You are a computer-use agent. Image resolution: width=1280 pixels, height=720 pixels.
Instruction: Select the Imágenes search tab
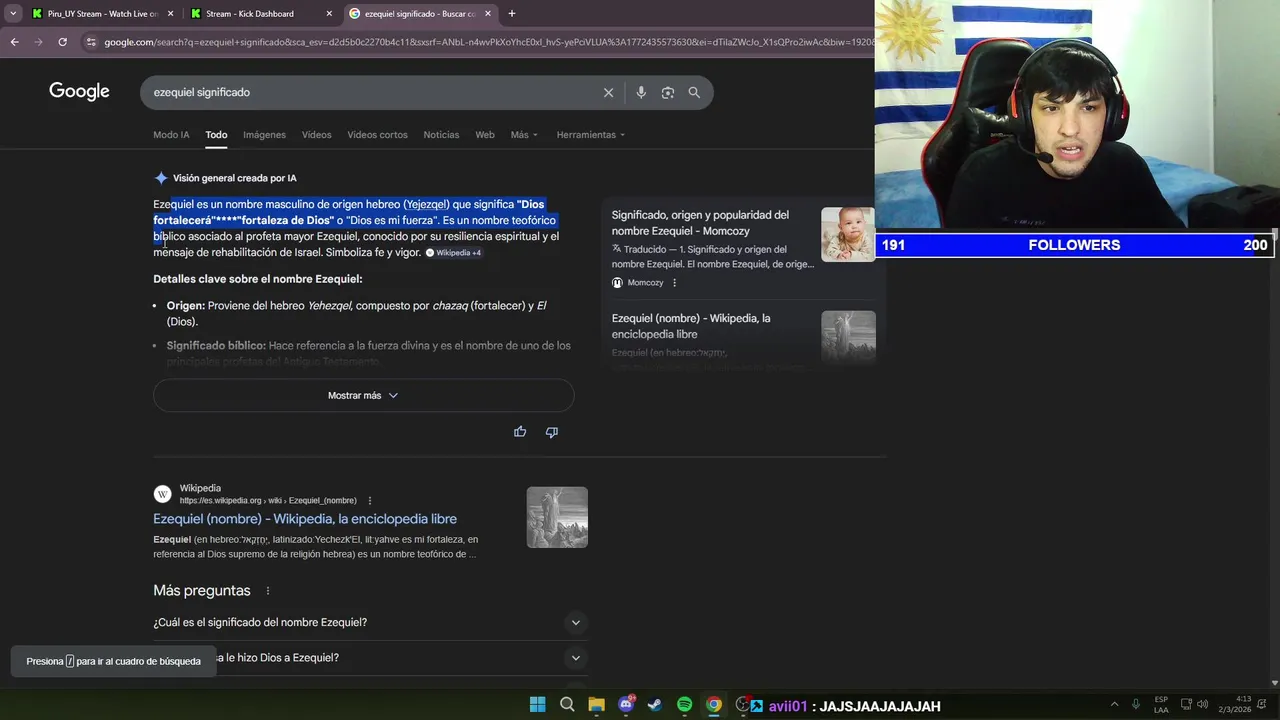(264, 135)
